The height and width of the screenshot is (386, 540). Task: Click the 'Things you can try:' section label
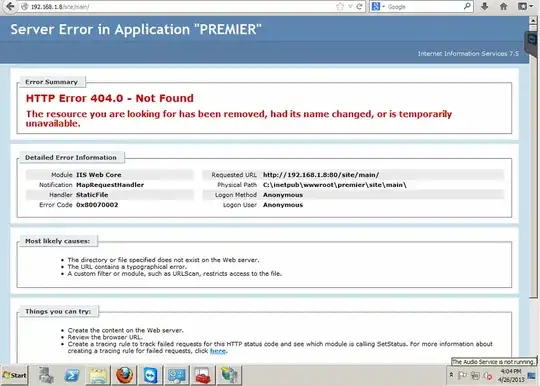pyautogui.click(x=58, y=311)
